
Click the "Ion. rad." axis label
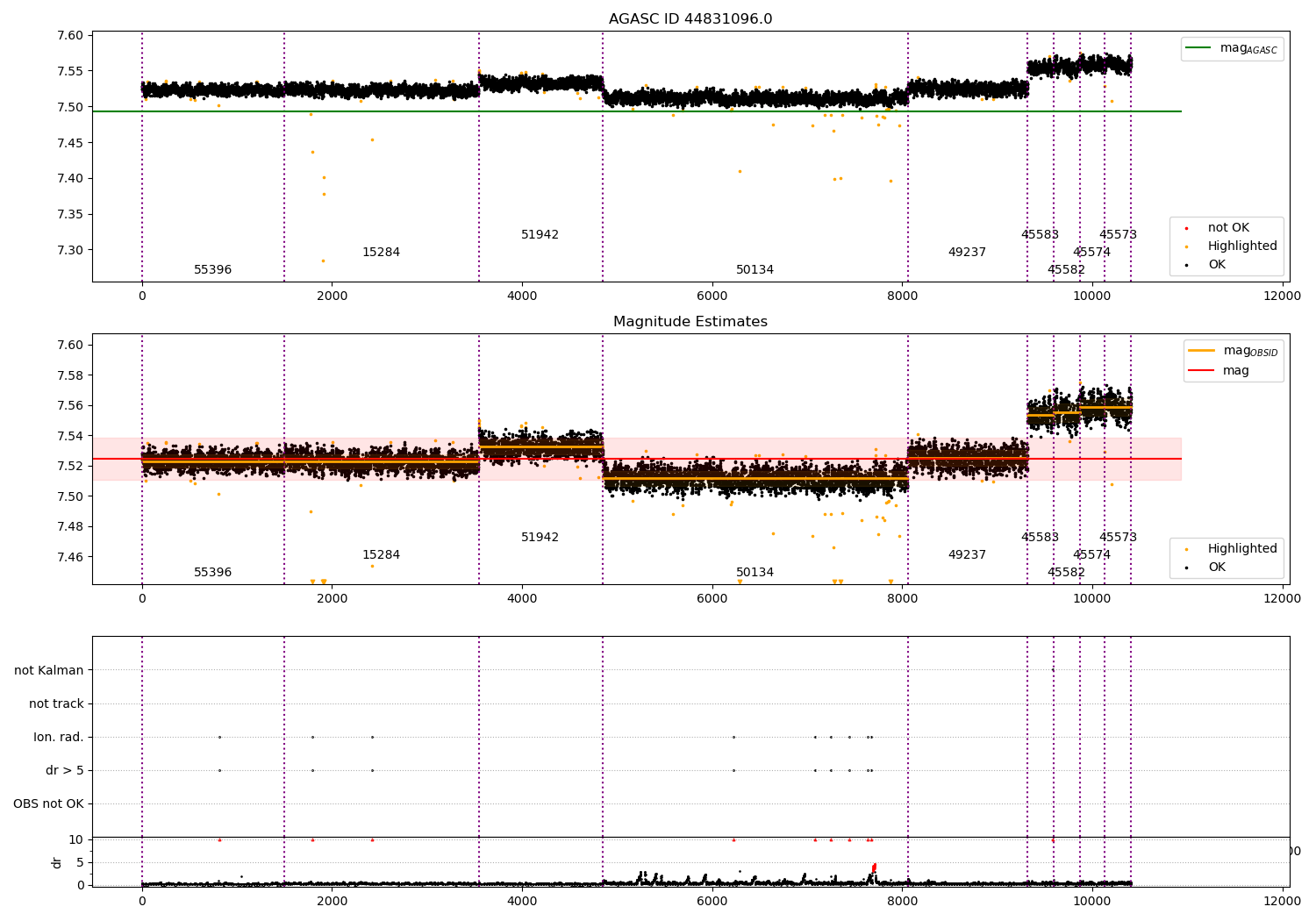tap(59, 737)
